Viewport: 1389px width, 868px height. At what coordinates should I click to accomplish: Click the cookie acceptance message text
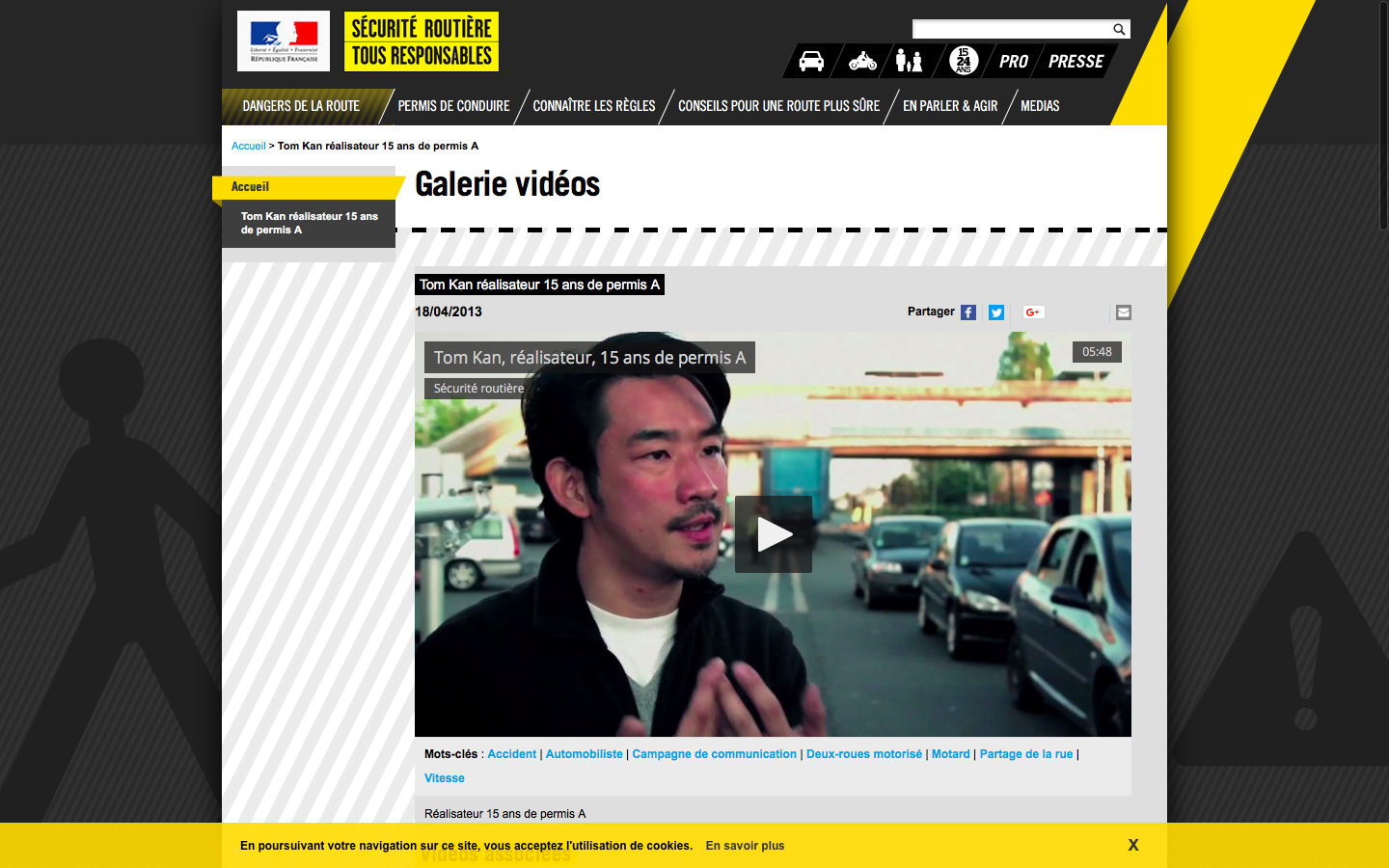(x=466, y=846)
